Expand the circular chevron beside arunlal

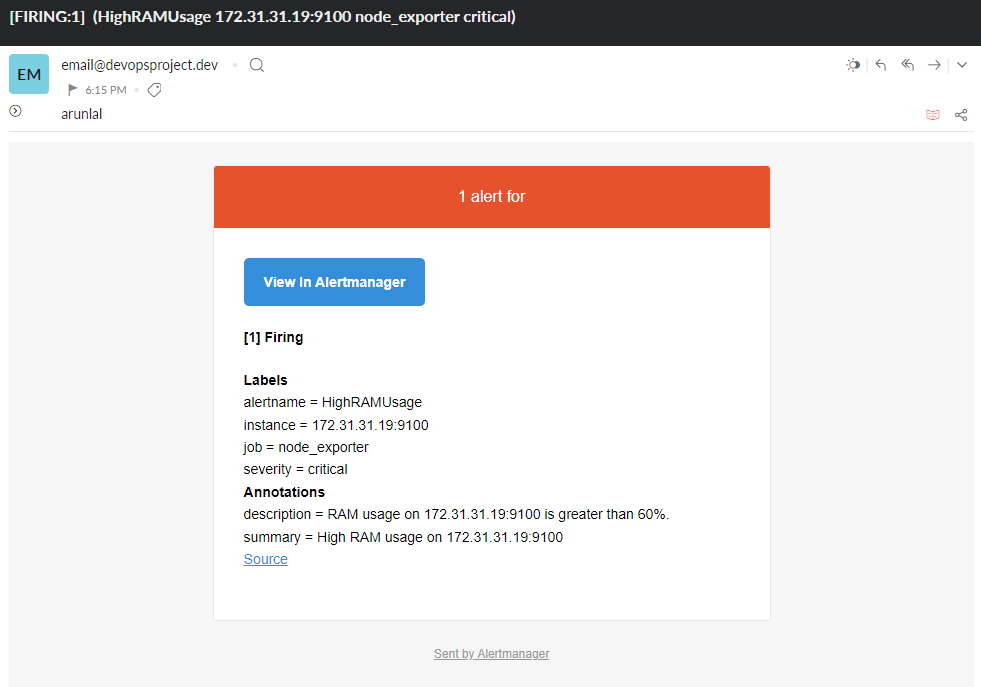click(14, 111)
